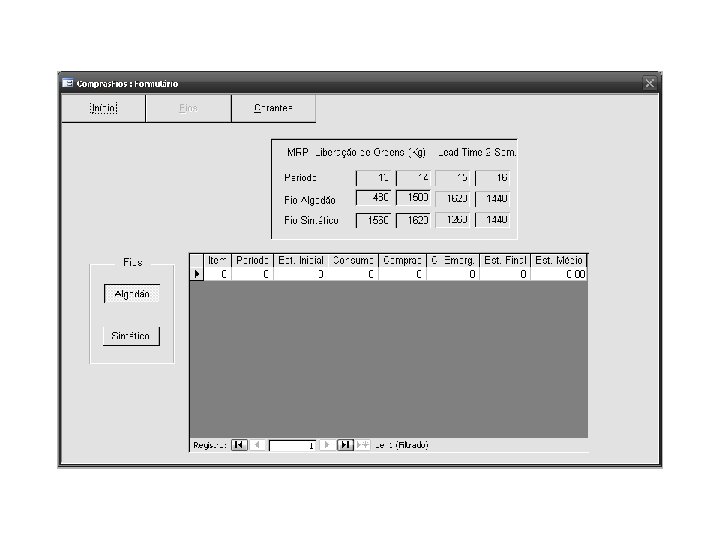Go to first record in navigator
The width and height of the screenshot is (720, 540).
[239, 444]
